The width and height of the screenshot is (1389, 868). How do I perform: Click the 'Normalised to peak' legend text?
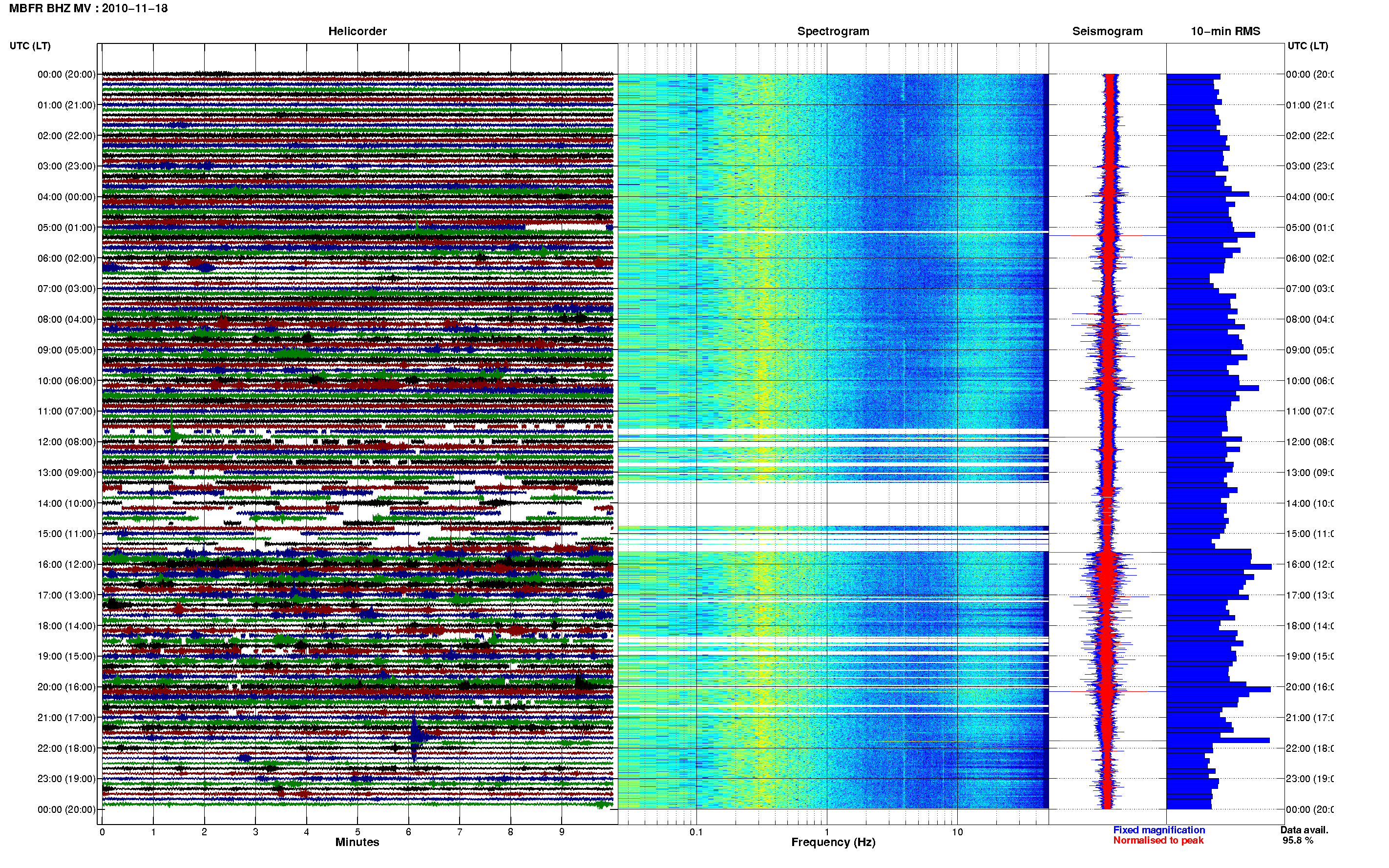(1158, 841)
